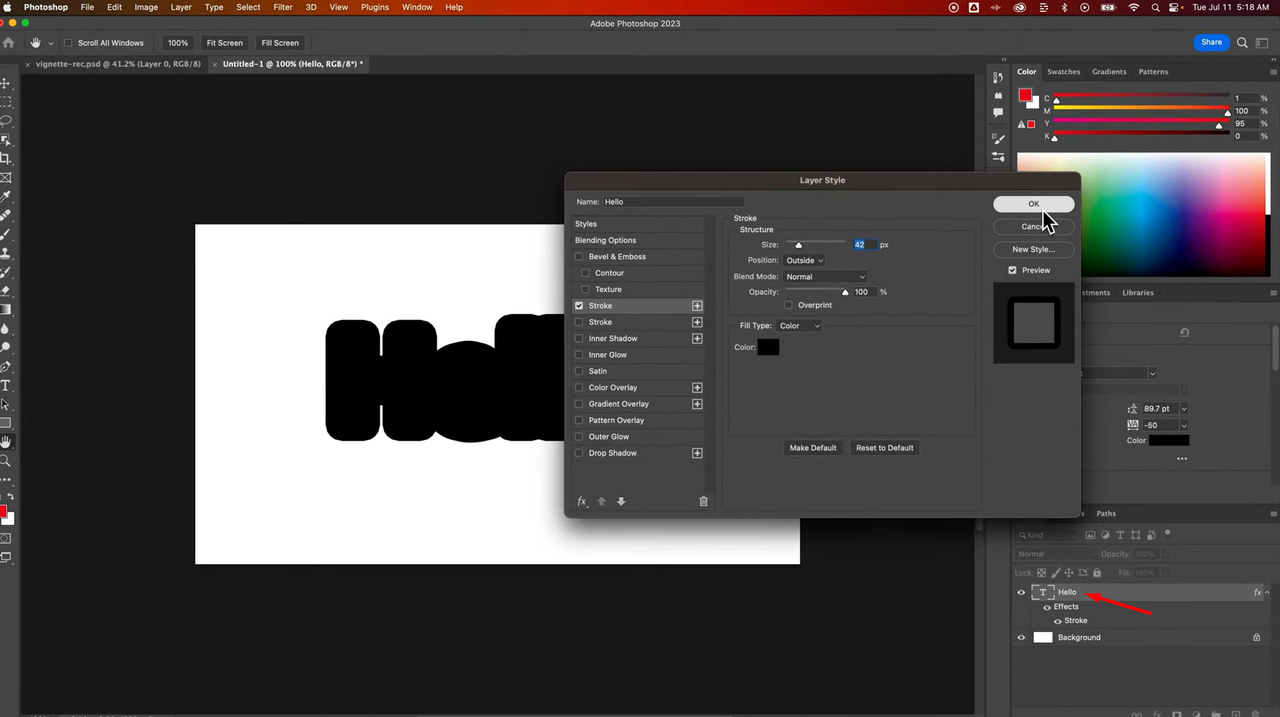This screenshot has height=717, width=1280.
Task: Open Hand tool preset dropdown arrow
Action: 51,43
